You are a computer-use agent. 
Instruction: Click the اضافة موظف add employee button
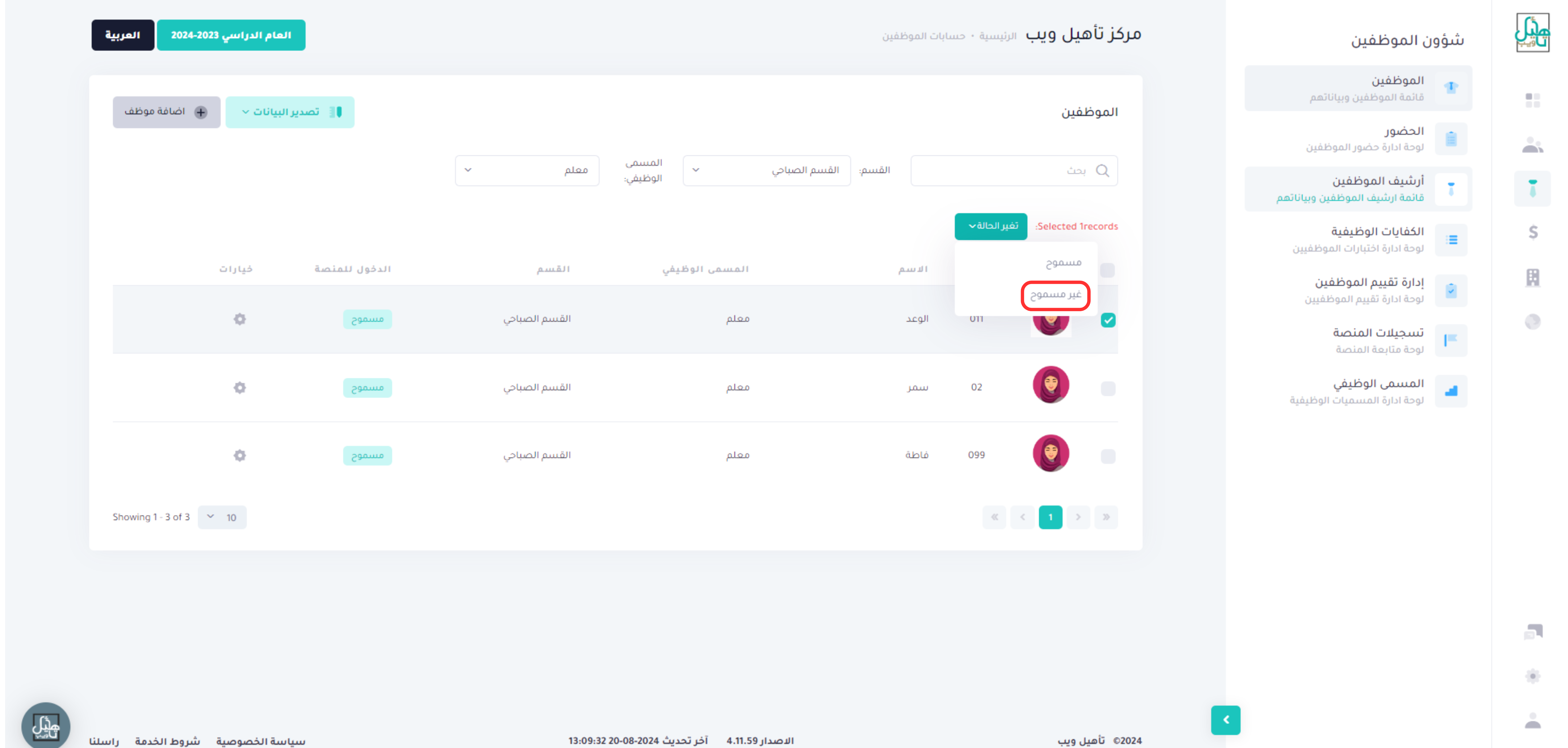click(166, 112)
